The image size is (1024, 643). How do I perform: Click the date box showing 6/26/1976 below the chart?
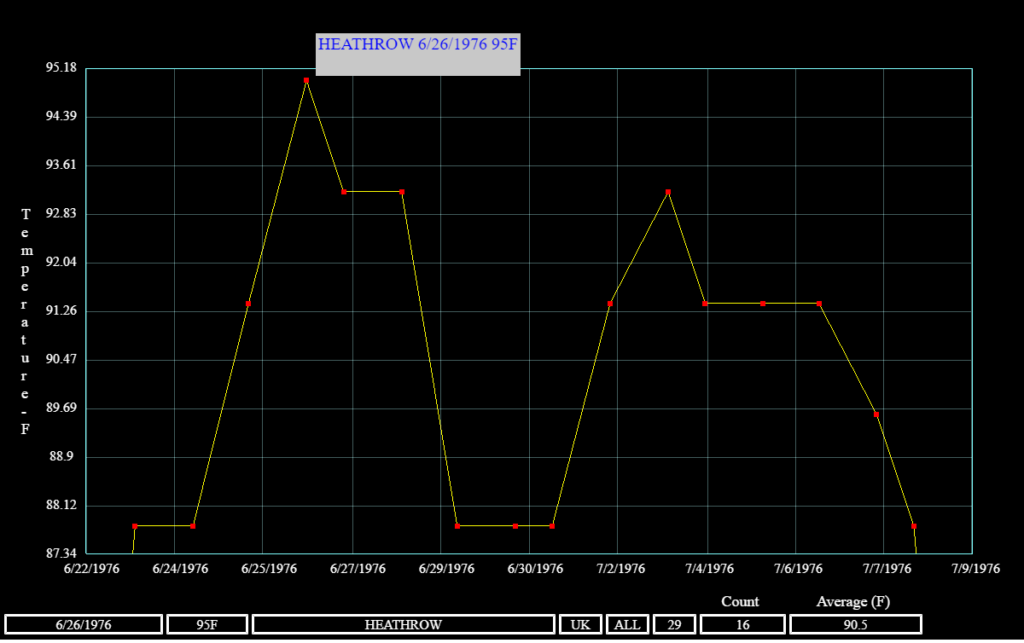coord(84,625)
